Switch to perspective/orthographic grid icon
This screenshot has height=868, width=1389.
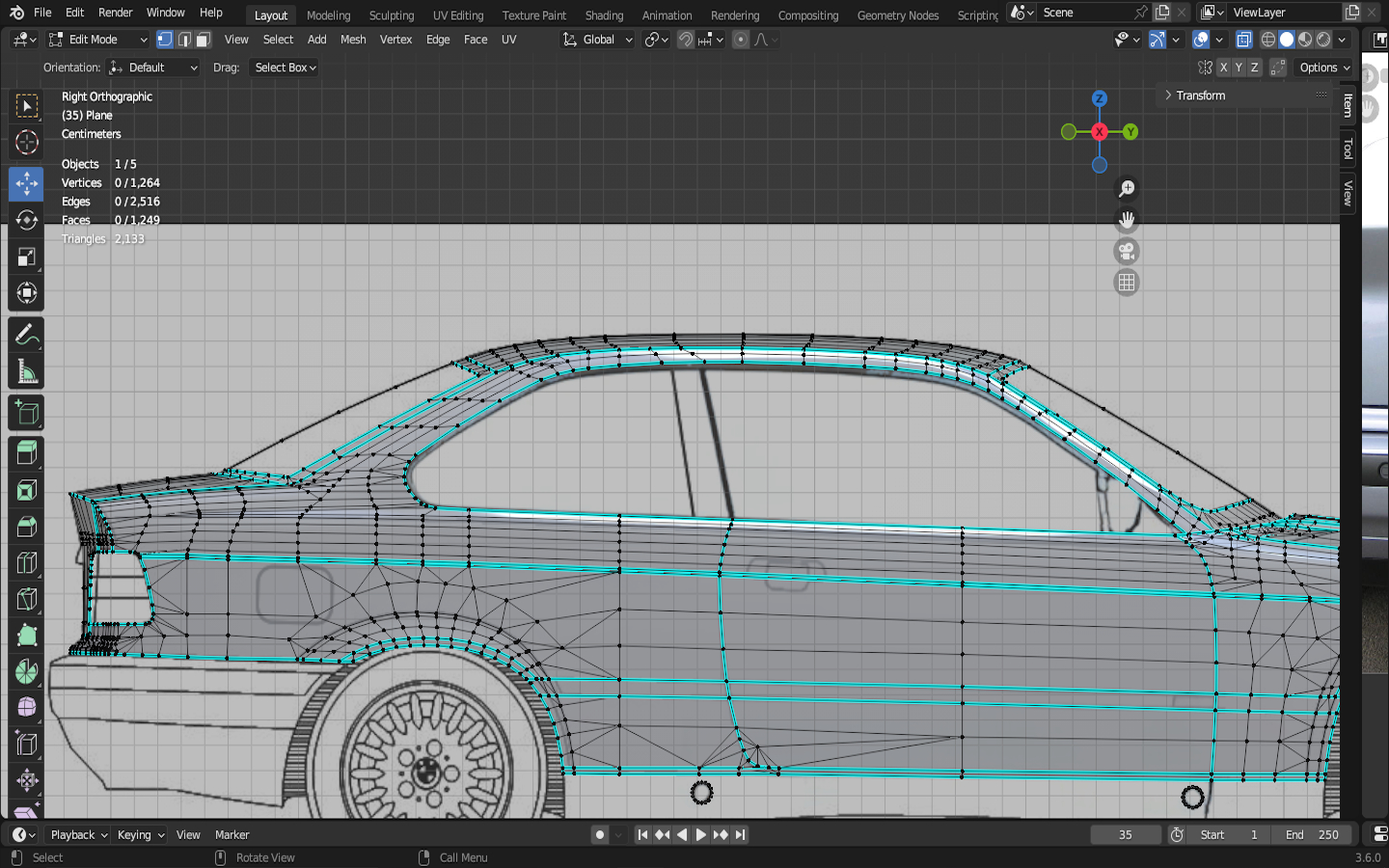1126,283
